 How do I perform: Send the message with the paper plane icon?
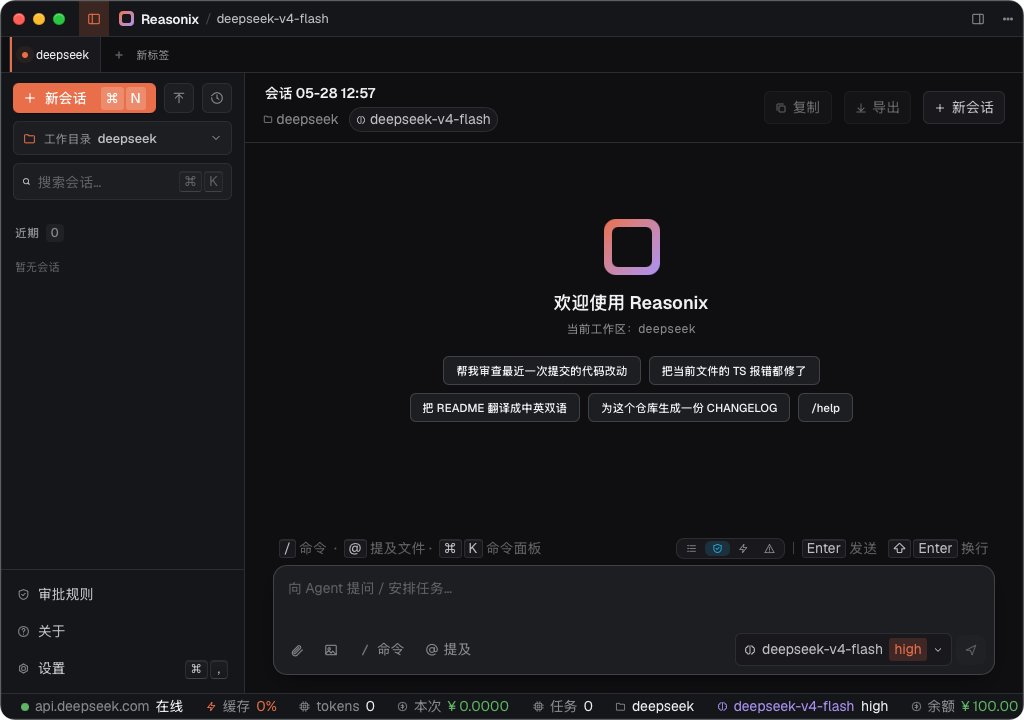coord(971,649)
